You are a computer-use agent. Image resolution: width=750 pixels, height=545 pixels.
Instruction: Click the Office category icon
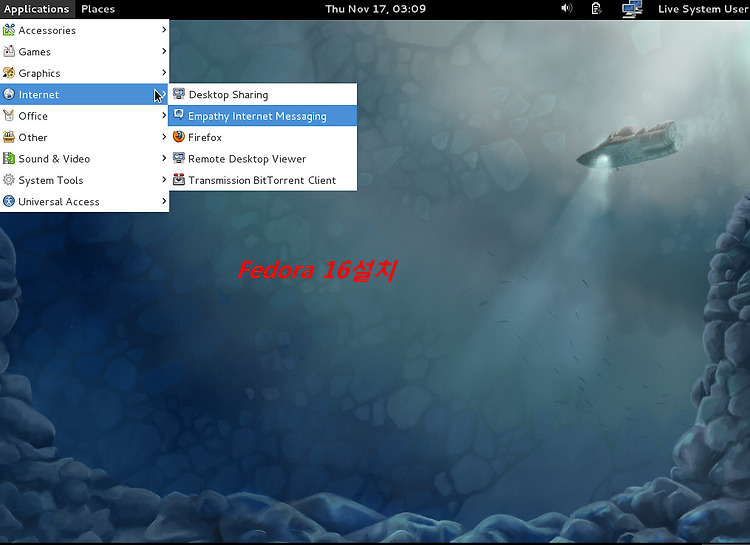coord(9,116)
